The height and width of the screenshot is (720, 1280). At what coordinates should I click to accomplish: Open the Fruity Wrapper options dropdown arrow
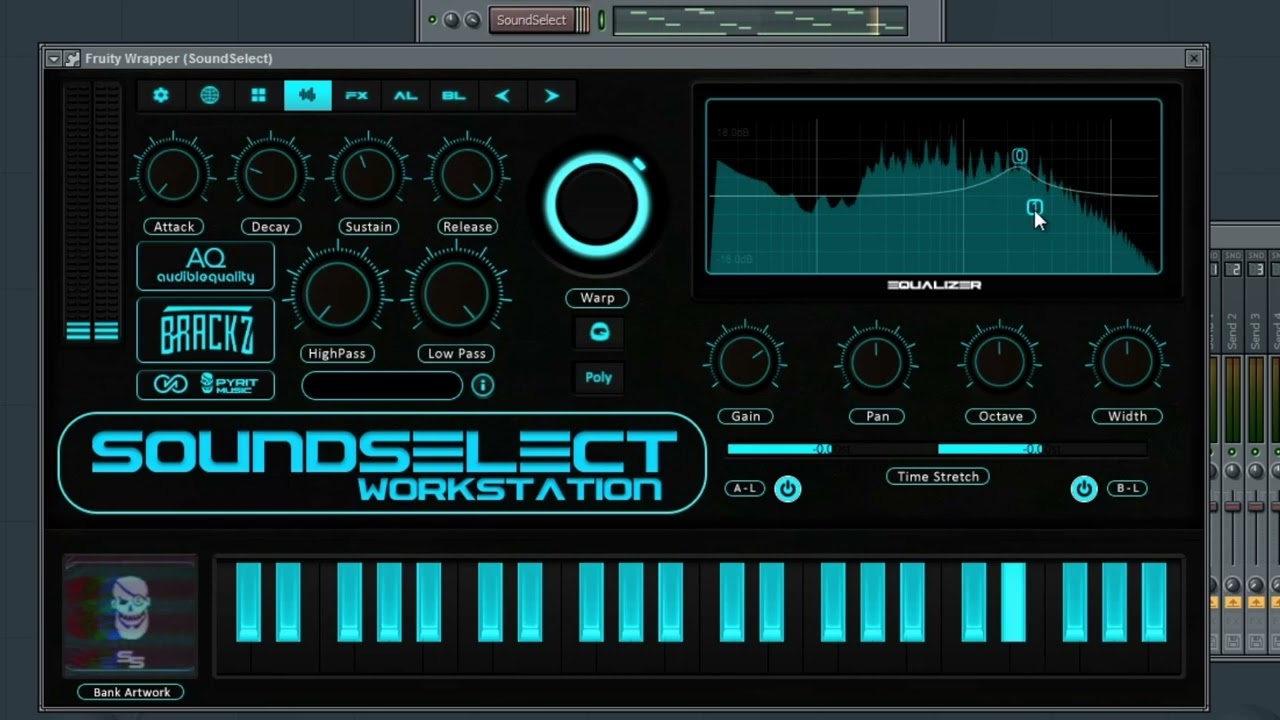(54, 59)
